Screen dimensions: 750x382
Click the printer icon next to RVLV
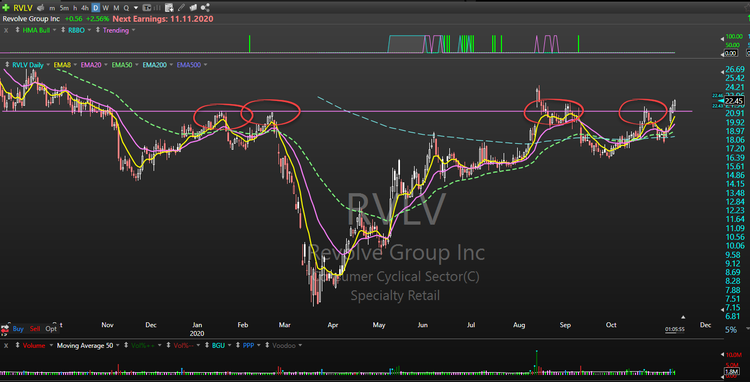point(41,8)
